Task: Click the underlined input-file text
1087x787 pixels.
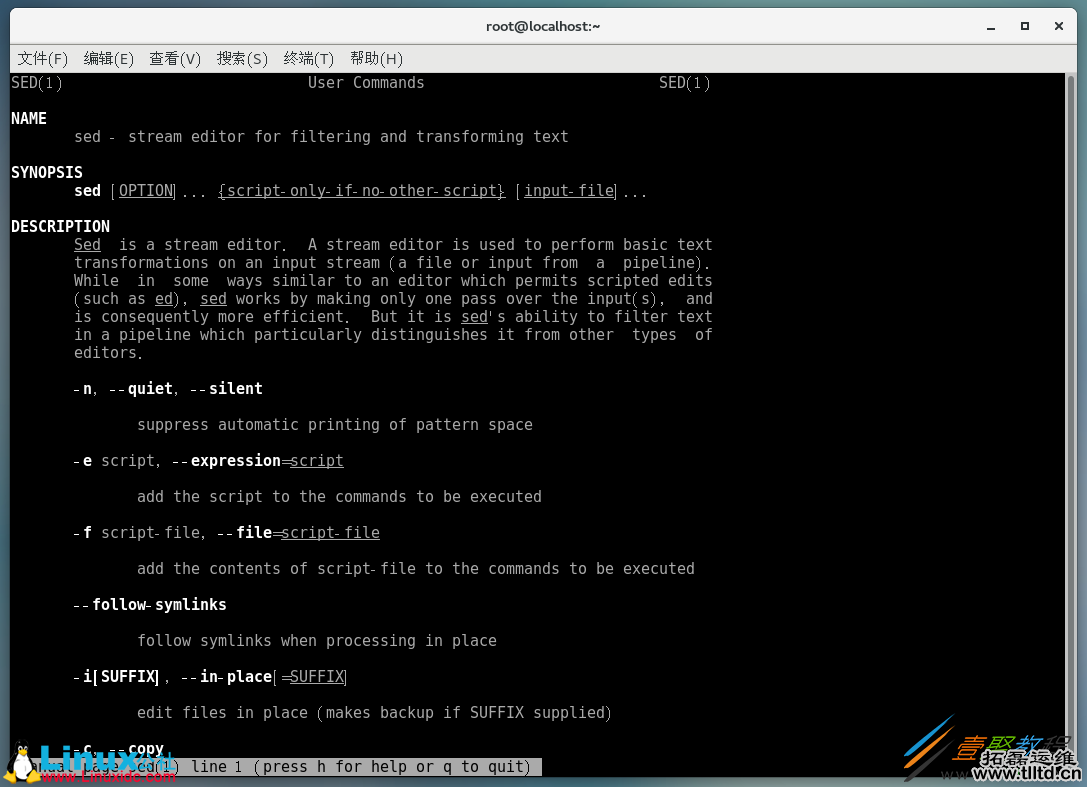Action: click(568, 190)
